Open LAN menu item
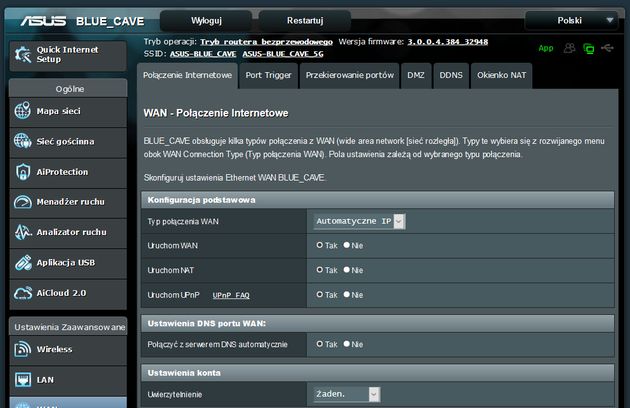The height and width of the screenshot is (408, 630). (68, 380)
